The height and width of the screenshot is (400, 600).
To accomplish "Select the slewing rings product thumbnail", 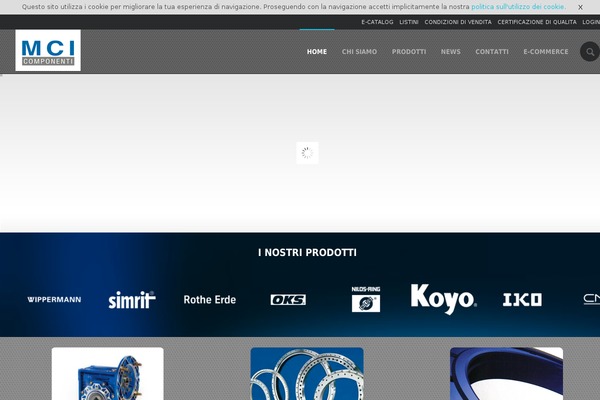I will tap(307, 374).
